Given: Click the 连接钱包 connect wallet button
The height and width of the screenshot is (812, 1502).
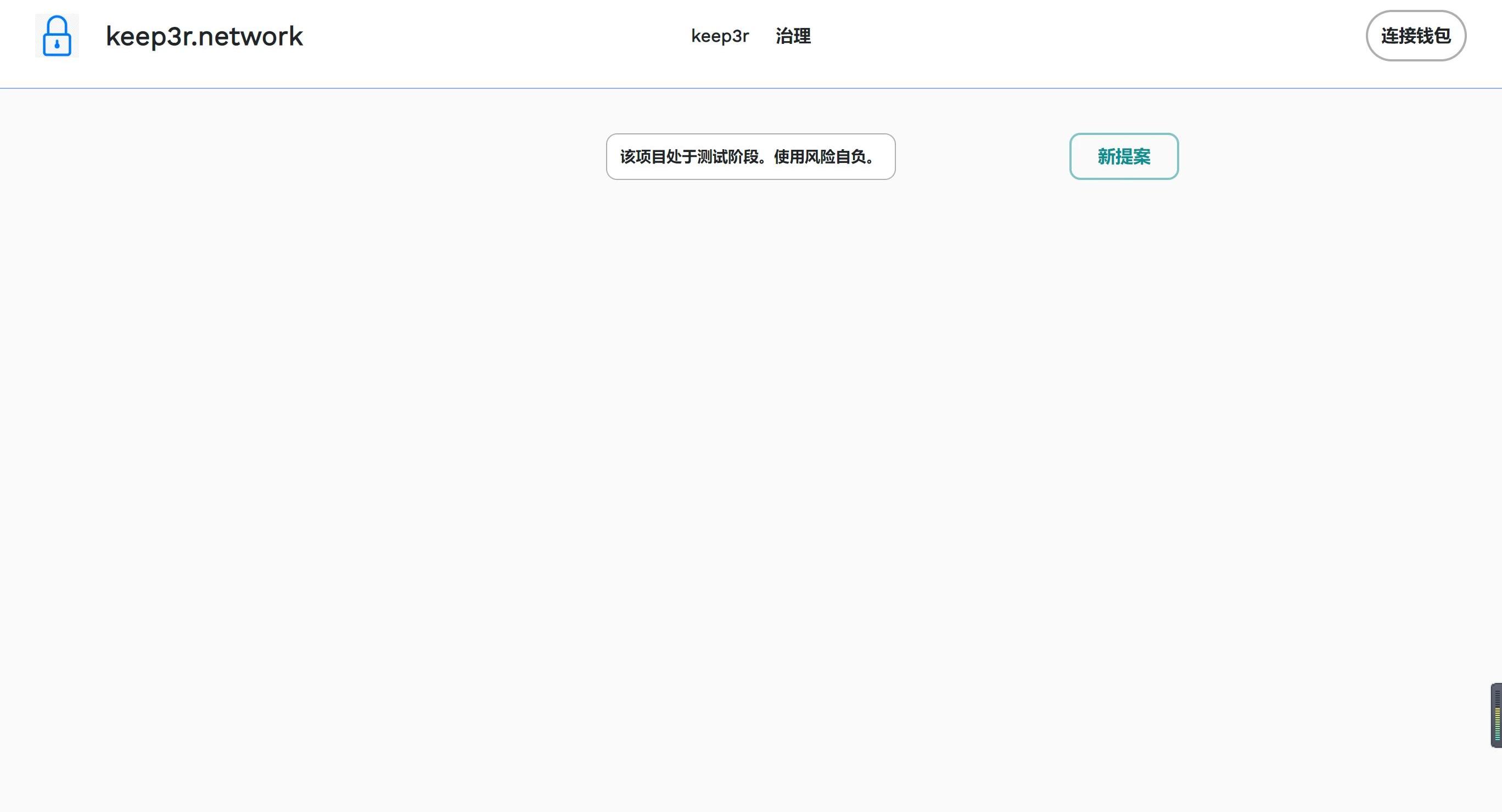Looking at the screenshot, I should click(x=1415, y=36).
